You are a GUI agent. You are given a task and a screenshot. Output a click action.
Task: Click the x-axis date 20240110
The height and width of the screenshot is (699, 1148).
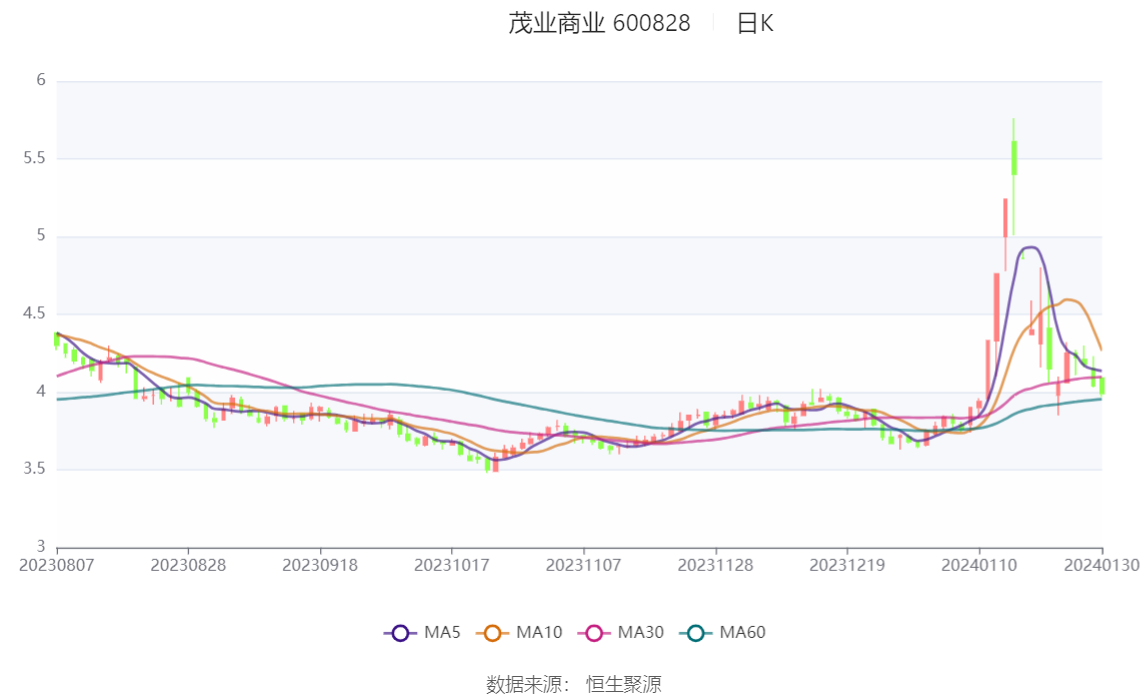(x=979, y=565)
